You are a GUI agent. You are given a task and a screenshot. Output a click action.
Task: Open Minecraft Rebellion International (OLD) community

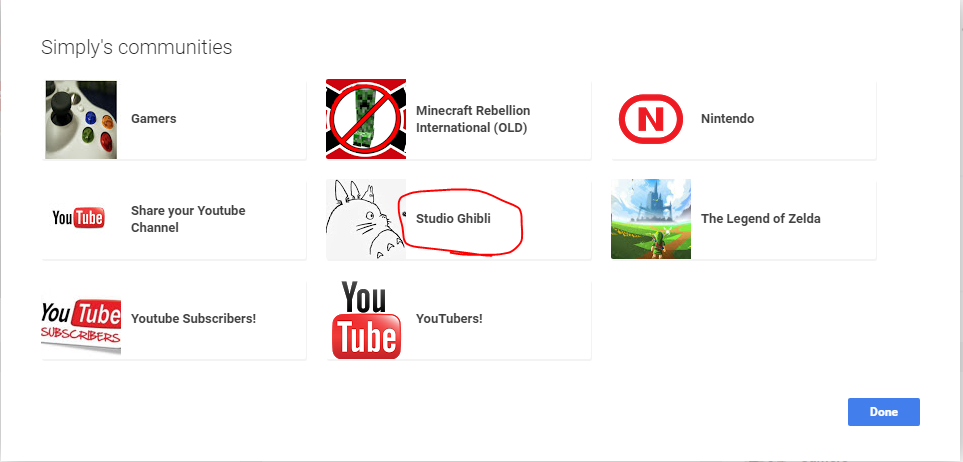coord(473,119)
